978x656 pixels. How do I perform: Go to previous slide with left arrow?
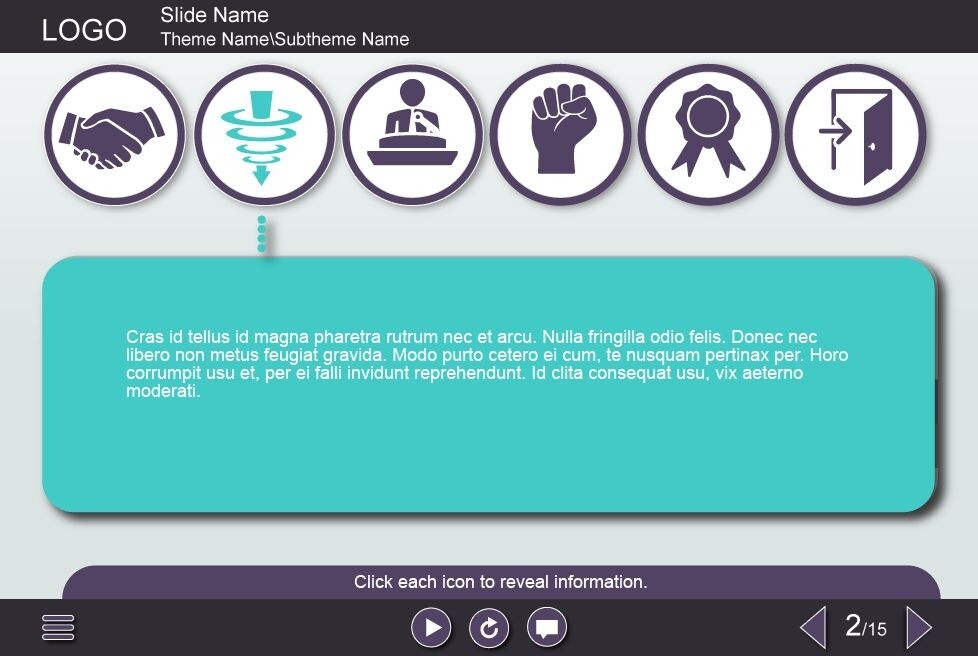point(813,628)
